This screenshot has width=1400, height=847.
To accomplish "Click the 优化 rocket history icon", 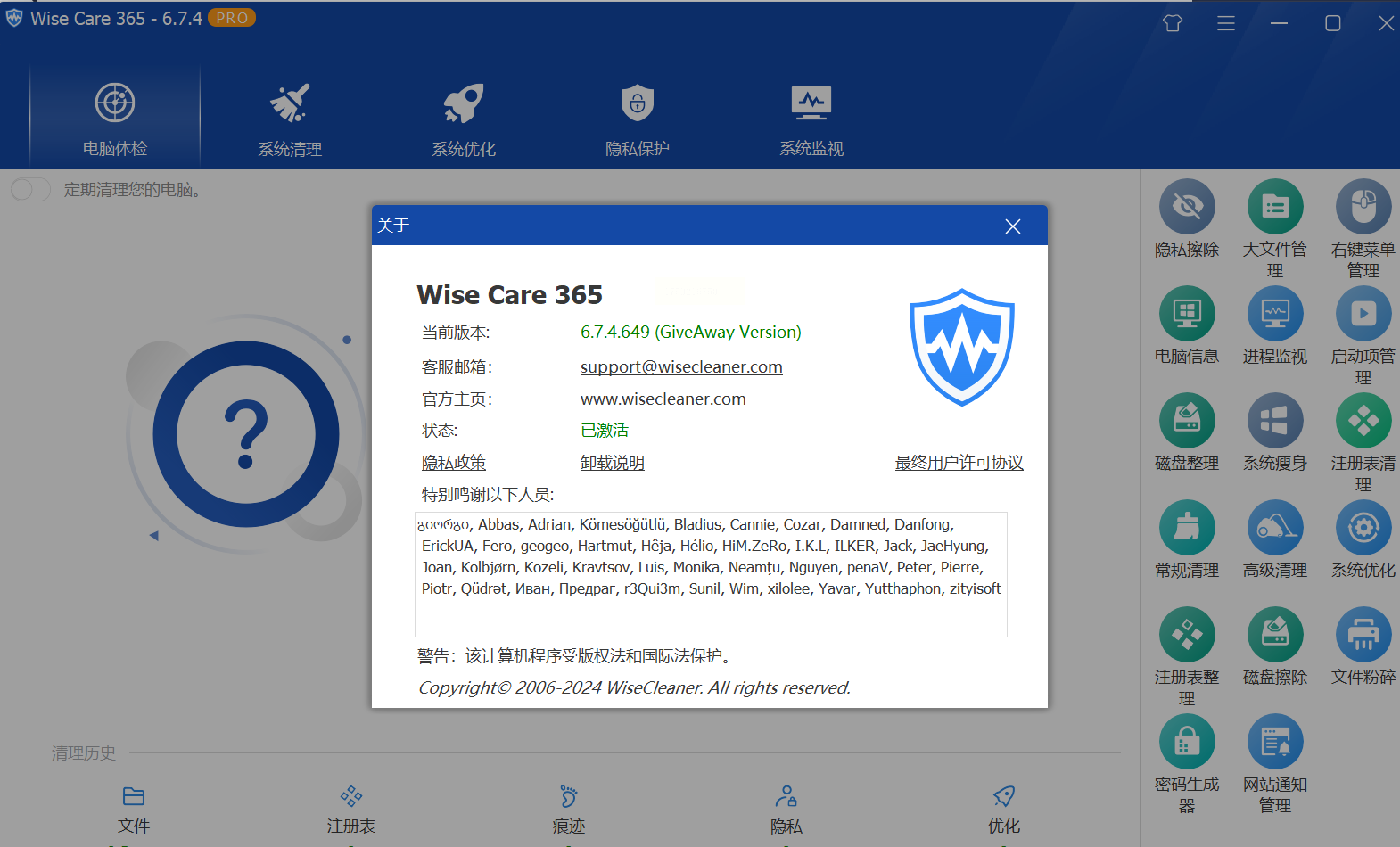I will (x=1004, y=796).
